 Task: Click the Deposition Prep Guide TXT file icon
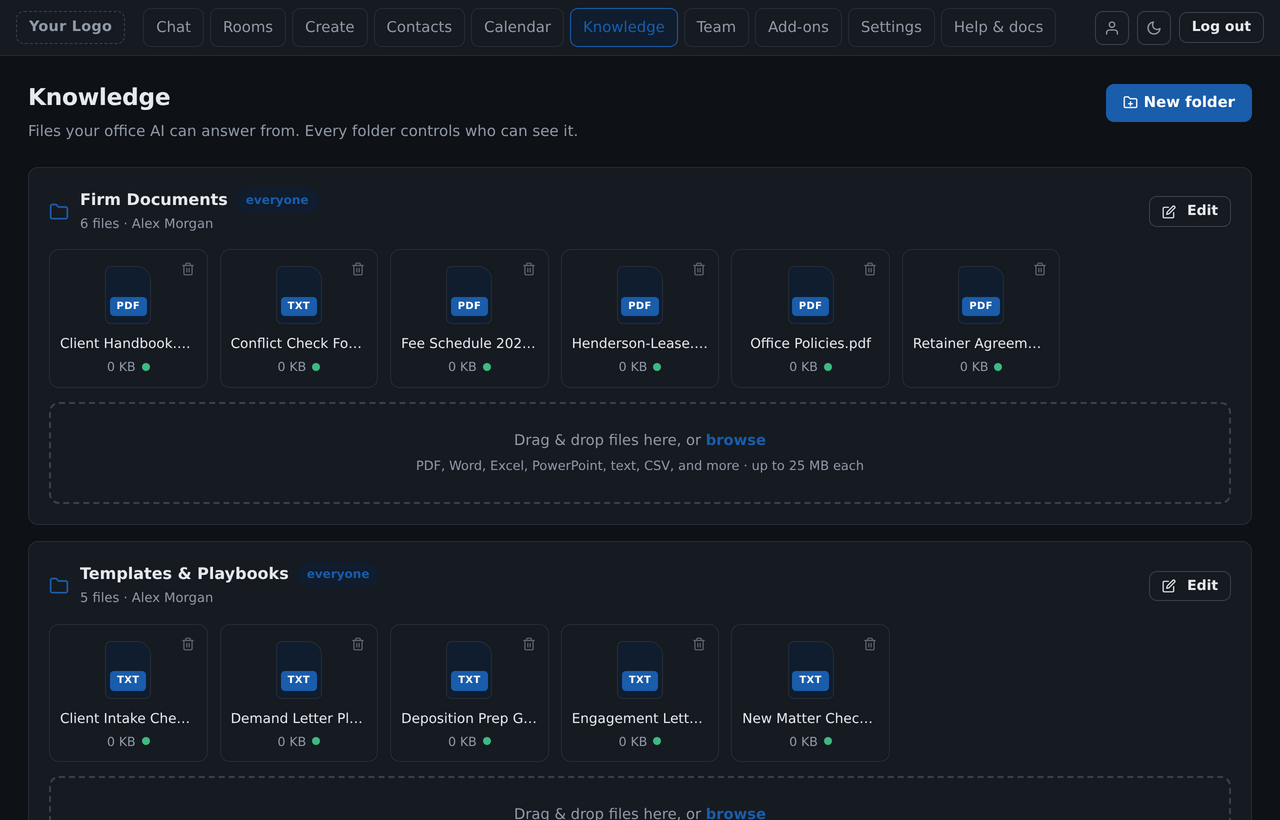[x=469, y=669]
